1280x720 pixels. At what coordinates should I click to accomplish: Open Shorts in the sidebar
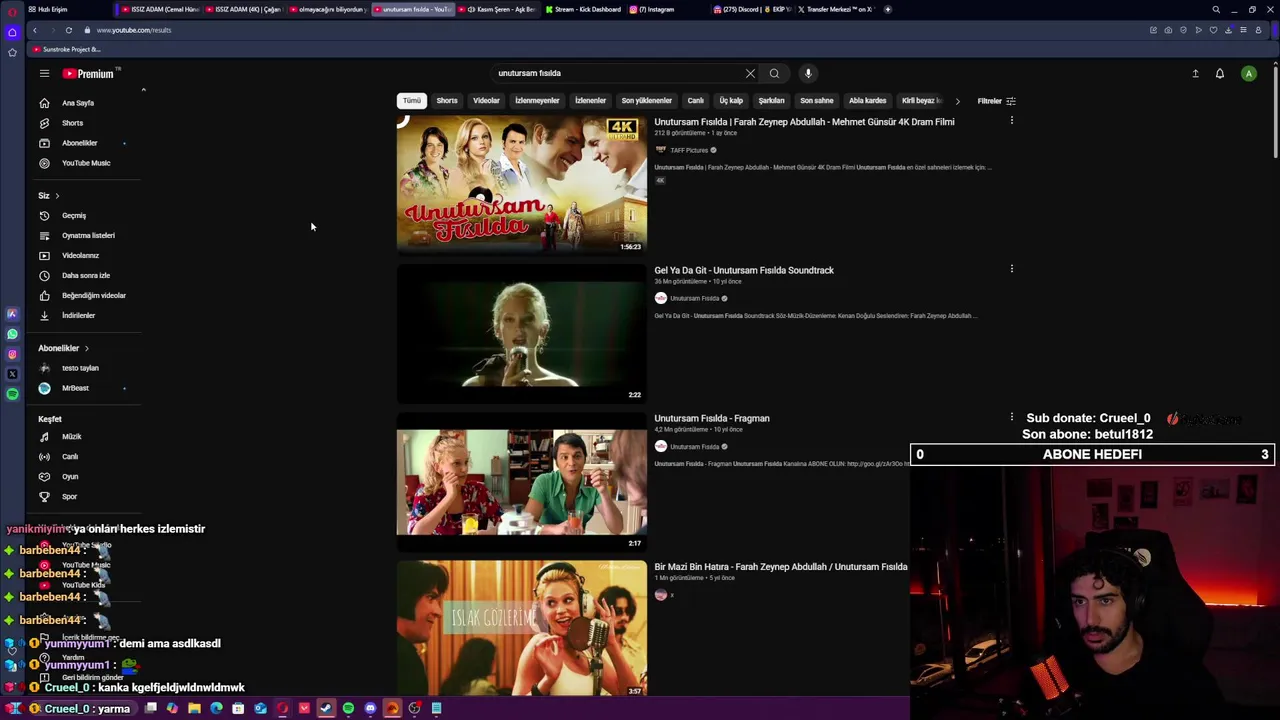click(x=72, y=123)
